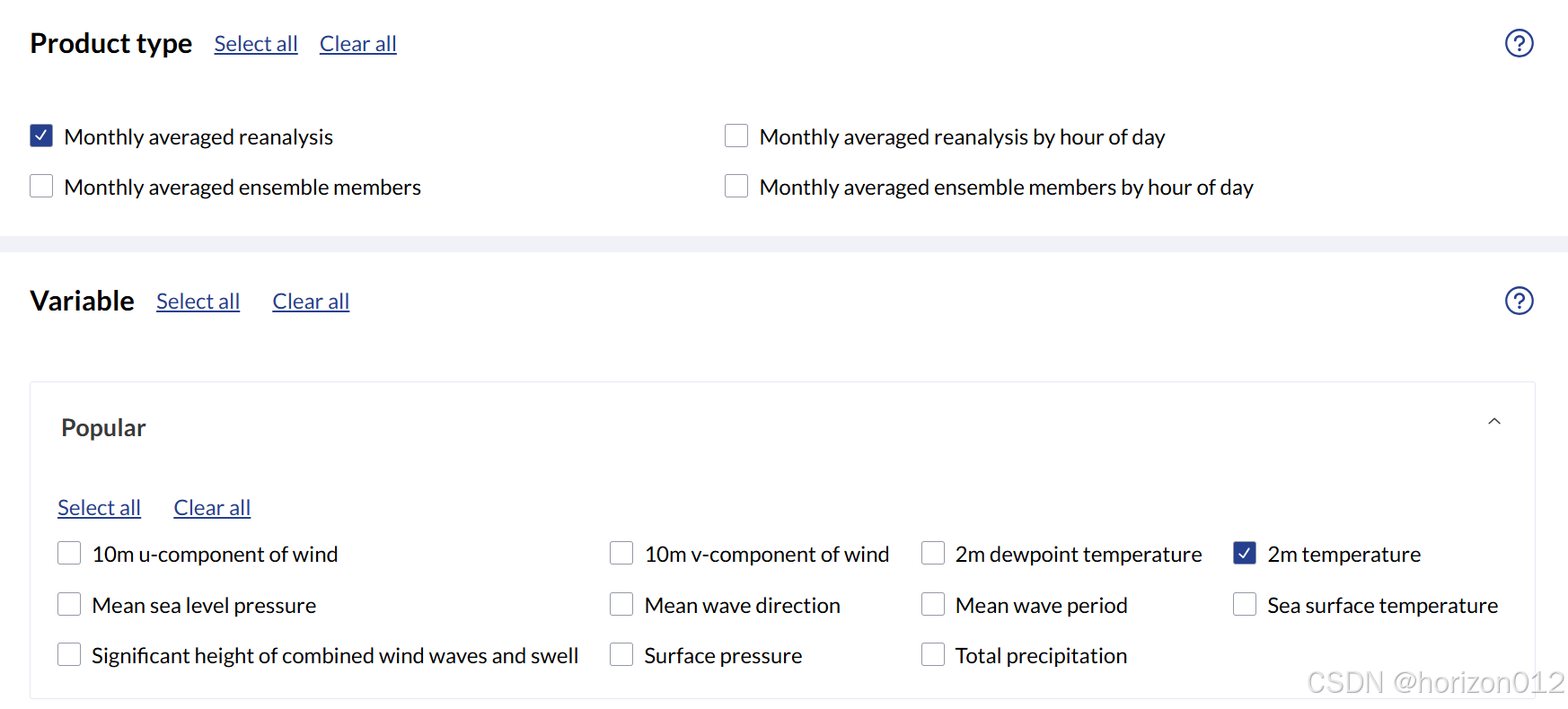Screen dimensions: 1568x709
Task: Open help for Product type section
Action: [1519, 43]
